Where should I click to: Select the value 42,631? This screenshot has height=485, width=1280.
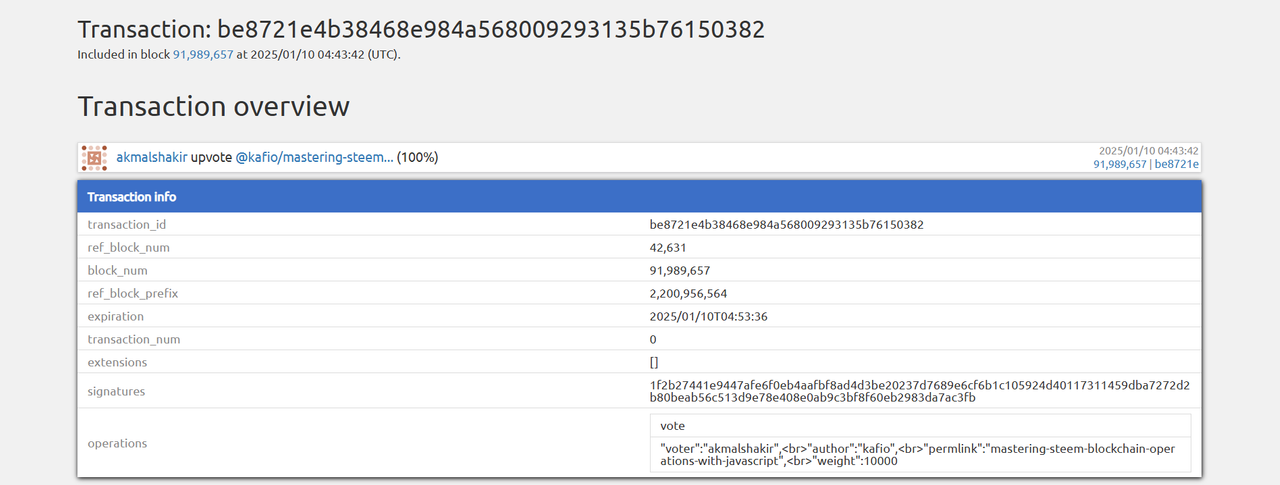[668, 248]
